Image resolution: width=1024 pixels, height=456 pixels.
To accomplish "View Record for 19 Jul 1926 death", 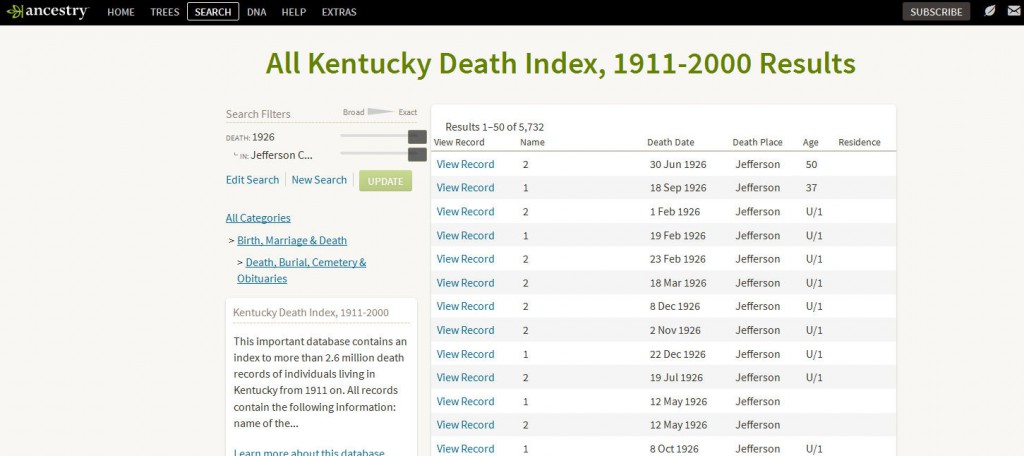I will [x=465, y=378].
